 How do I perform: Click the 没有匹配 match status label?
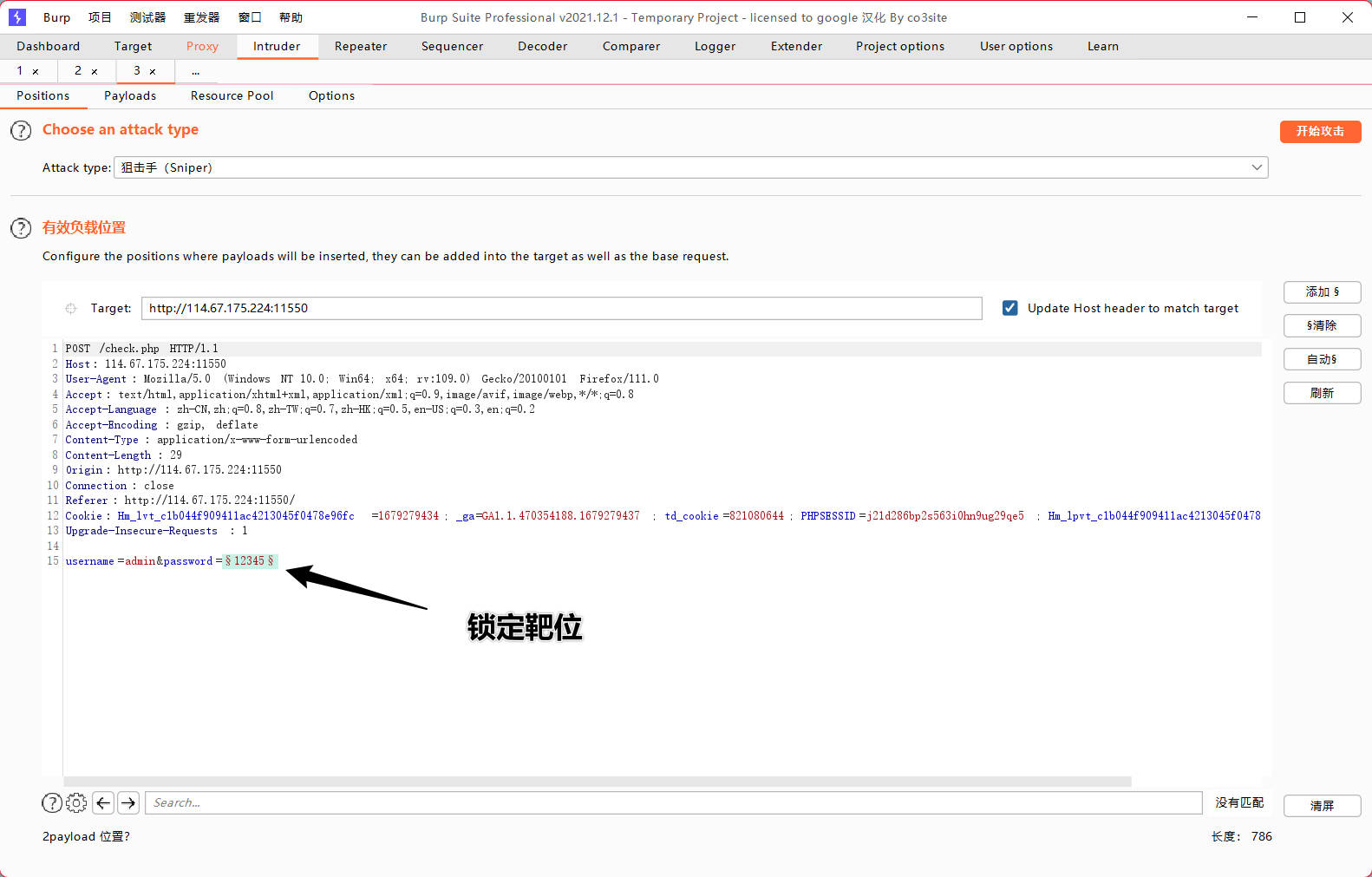[x=1239, y=802]
